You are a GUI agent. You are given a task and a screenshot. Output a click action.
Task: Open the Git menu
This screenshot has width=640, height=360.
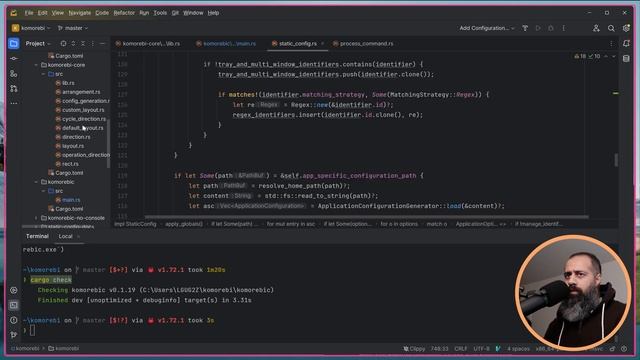pyautogui.click(x=175, y=13)
